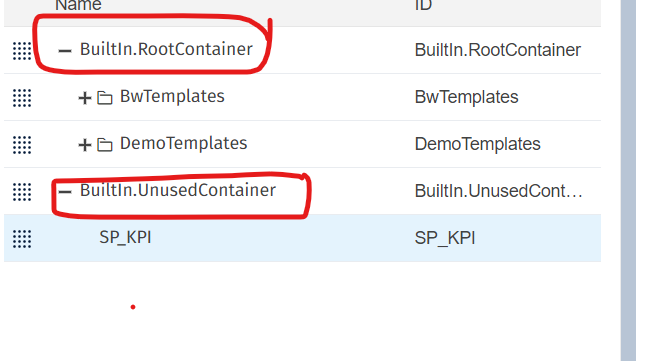
Task: Click drag handle of BuiltIn.UnusedContainer row
Action: pos(22,192)
